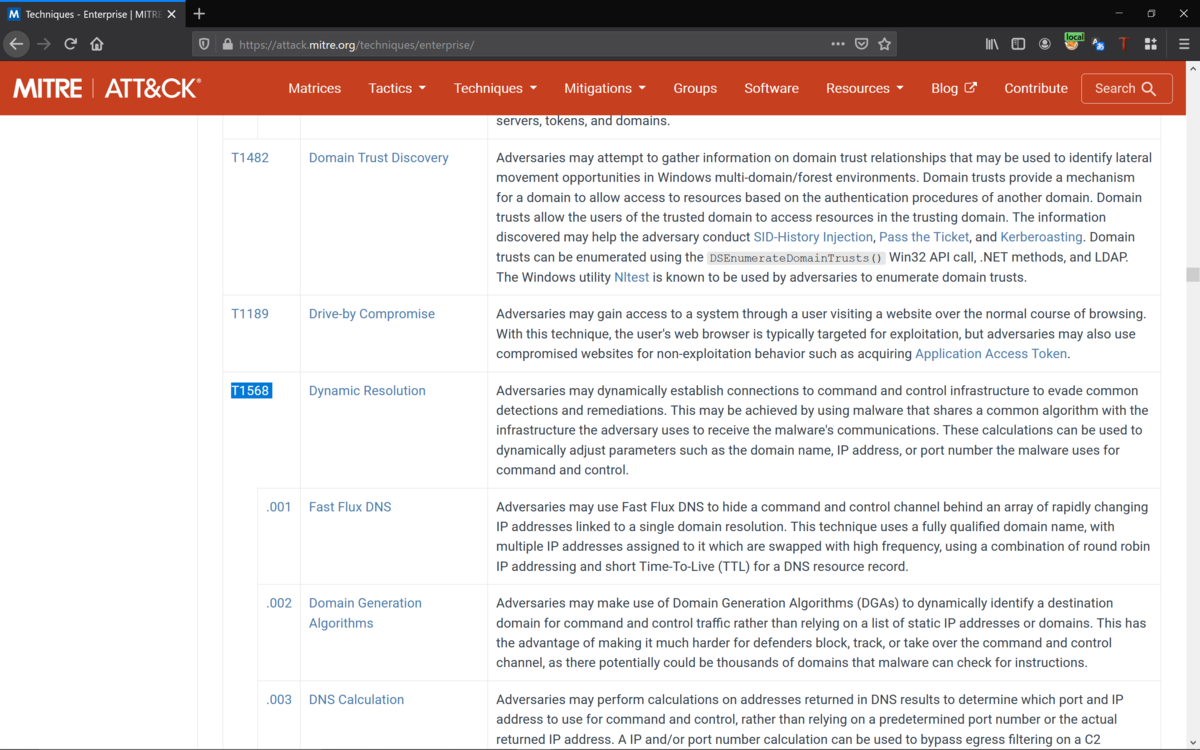Viewport: 1200px width, 750px height.
Task: Follow the SID-History Injection link
Action: [813, 237]
